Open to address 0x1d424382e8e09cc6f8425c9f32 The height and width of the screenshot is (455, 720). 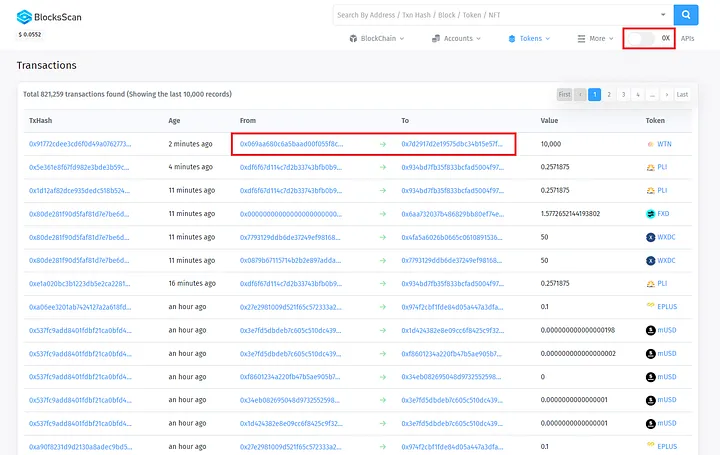pyautogui.click(x=452, y=330)
